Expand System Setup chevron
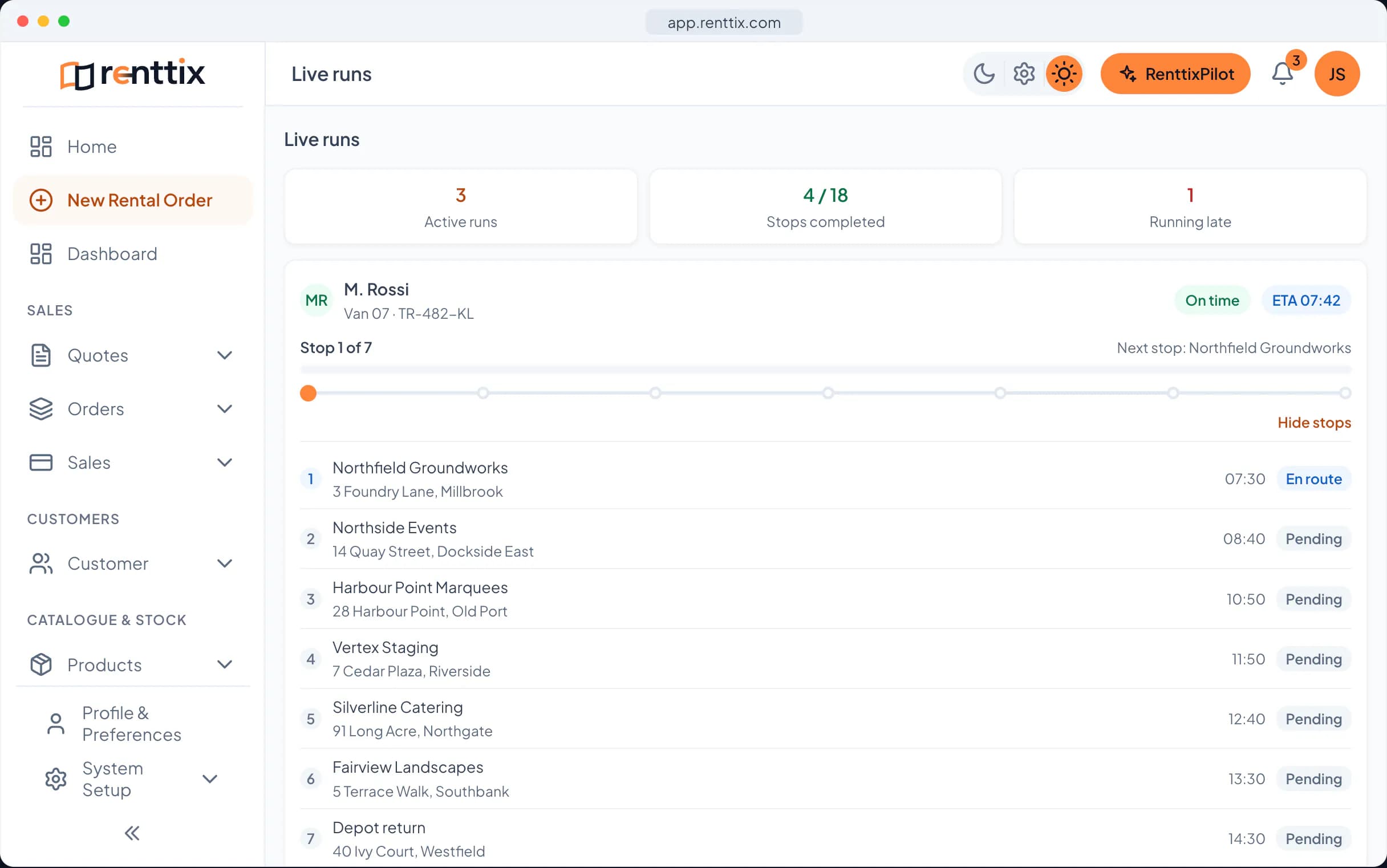 pos(210,778)
